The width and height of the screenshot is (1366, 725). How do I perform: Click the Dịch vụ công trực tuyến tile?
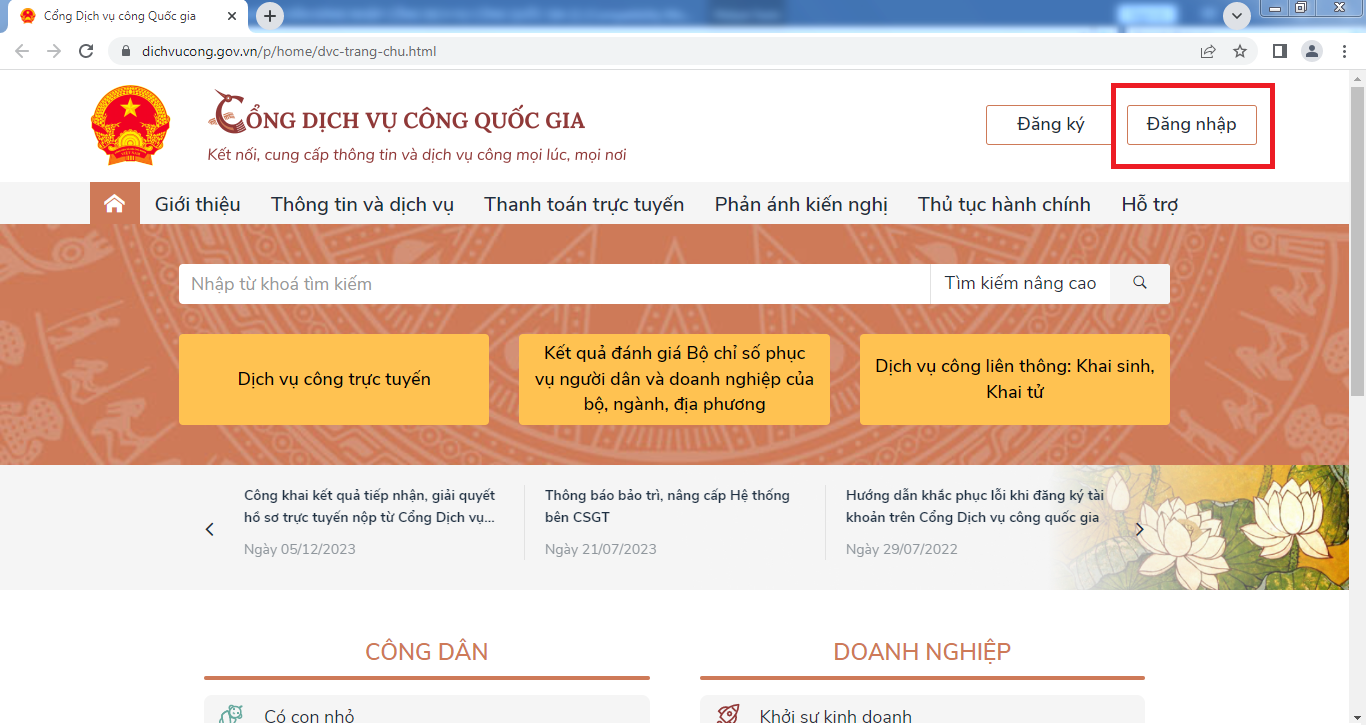334,379
